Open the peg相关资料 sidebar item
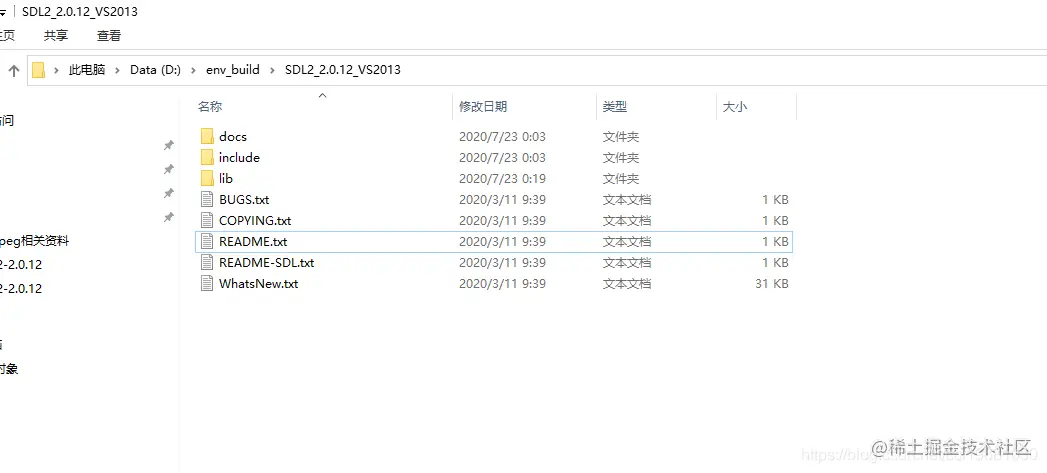The image size is (1047, 473). (35, 241)
